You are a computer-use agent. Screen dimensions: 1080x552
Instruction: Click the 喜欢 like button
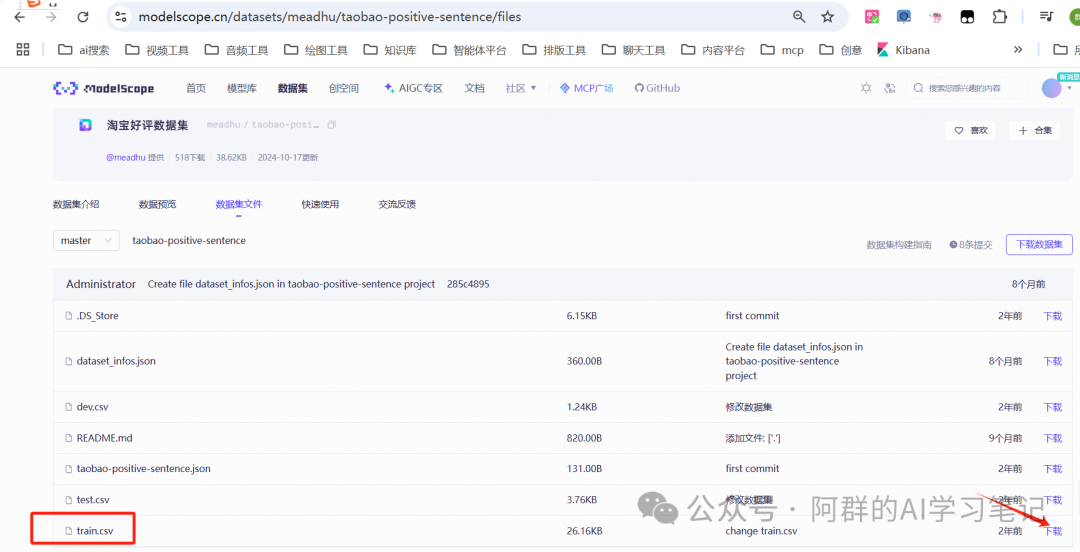point(970,130)
